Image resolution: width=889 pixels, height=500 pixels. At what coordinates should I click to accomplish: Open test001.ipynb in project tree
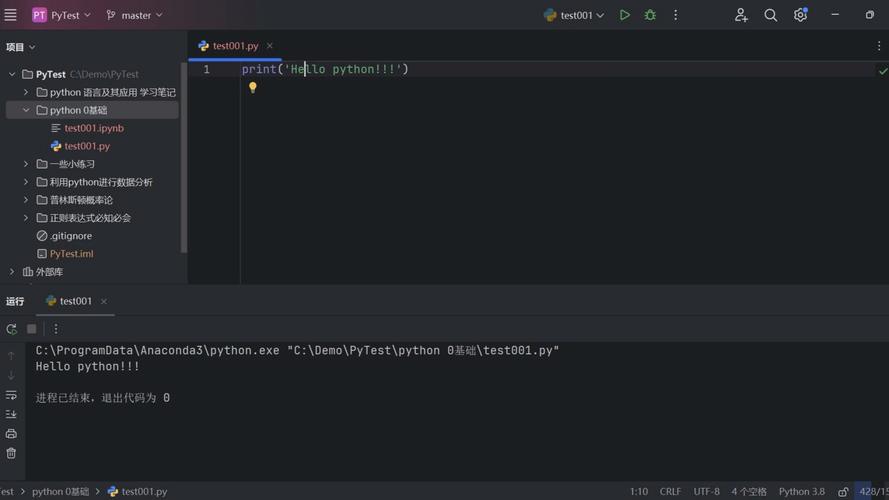click(94, 128)
